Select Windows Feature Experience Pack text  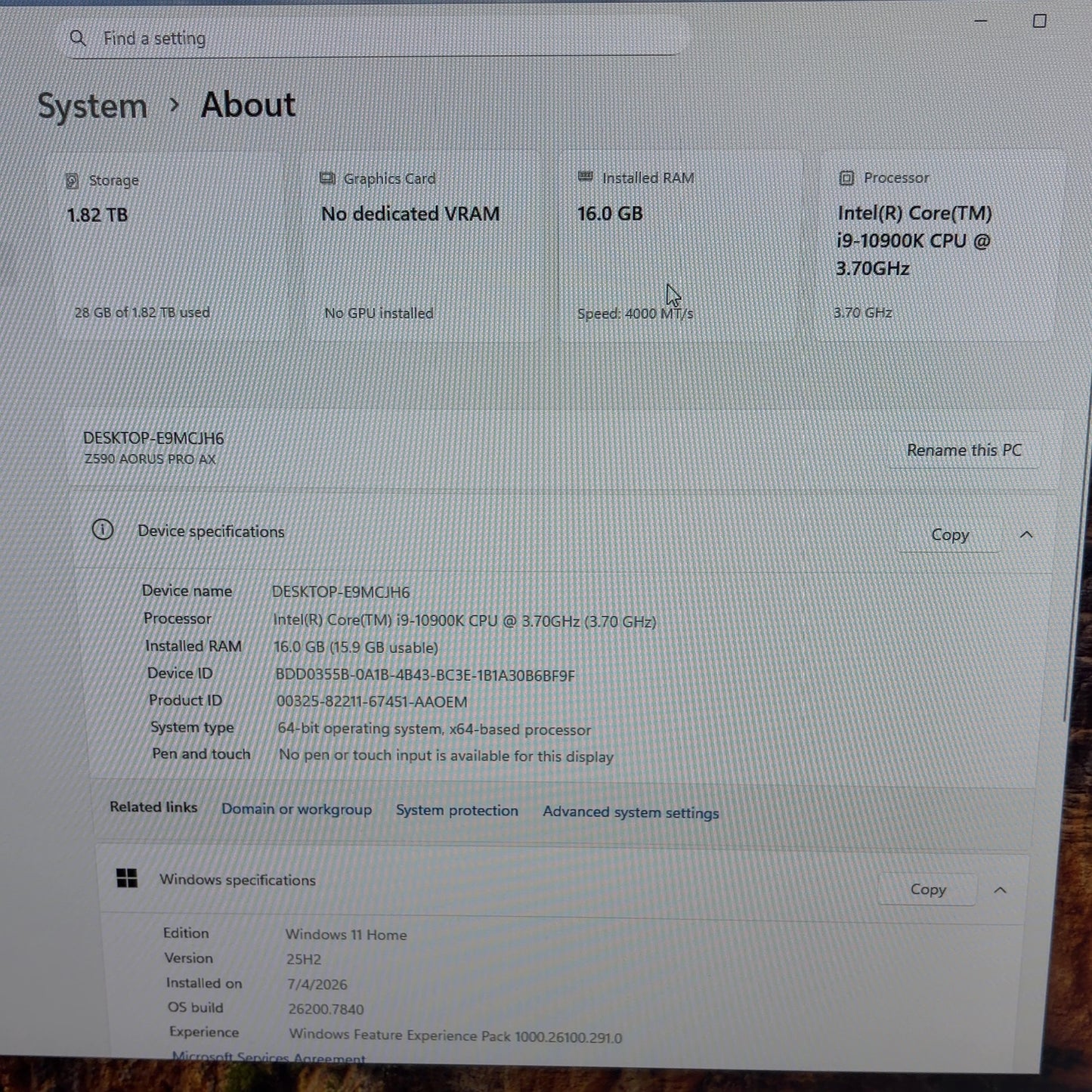point(456,1036)
